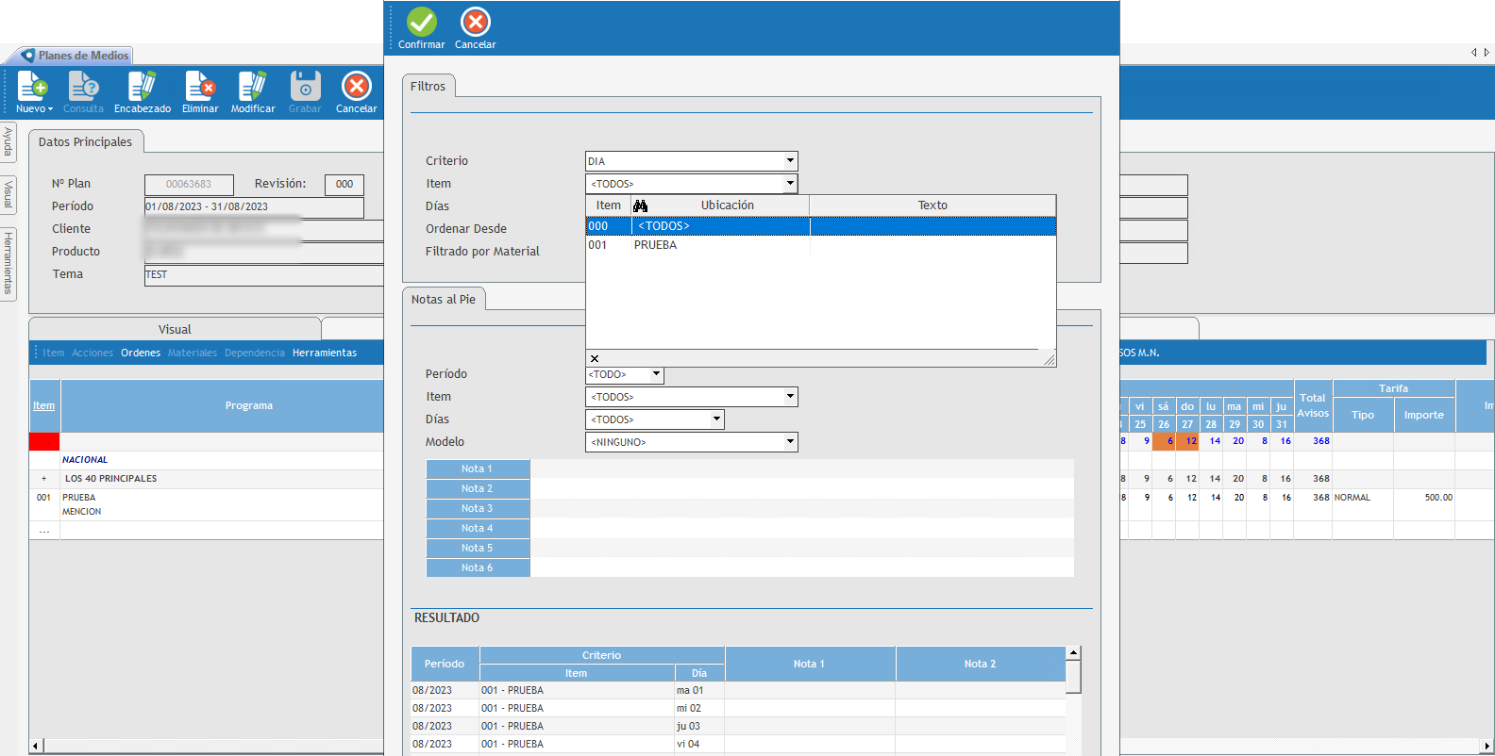
Task: Click into Nota 2 field
Action: 801,489
